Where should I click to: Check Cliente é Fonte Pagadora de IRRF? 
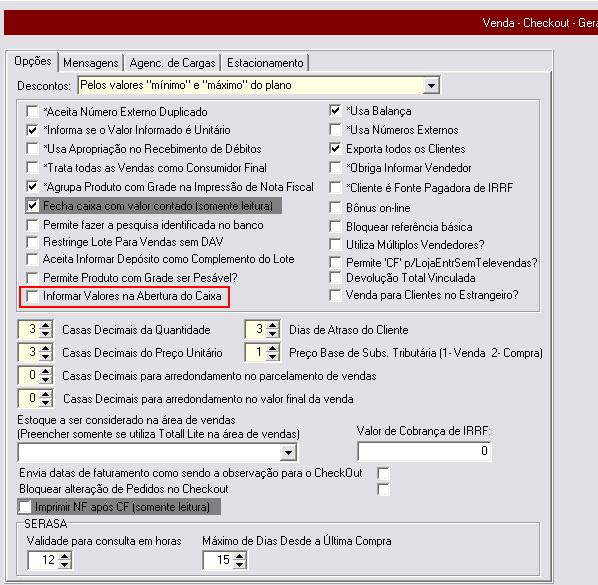pyautogui.click(x=335, y=188)
